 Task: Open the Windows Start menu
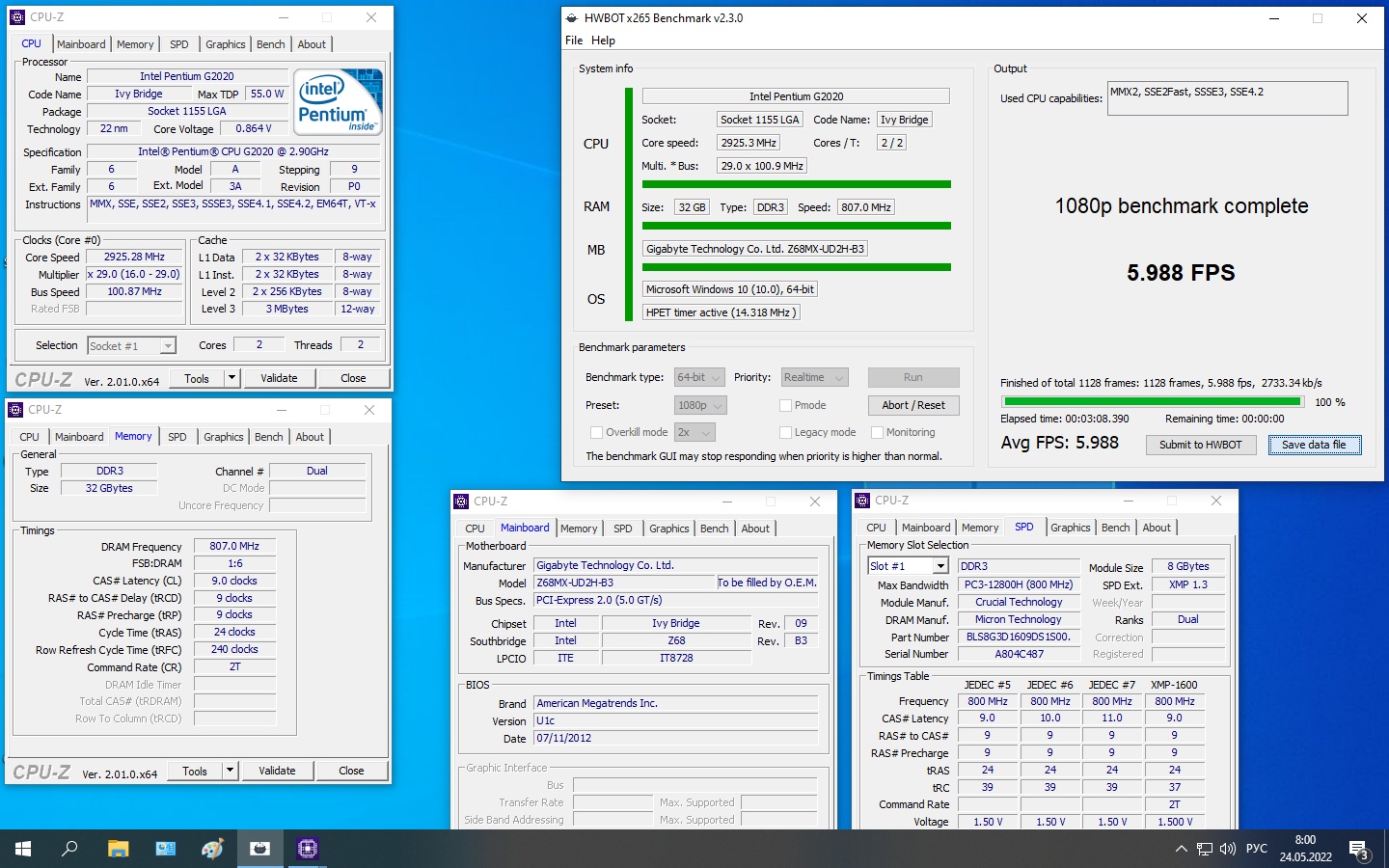tap(23, 849)
